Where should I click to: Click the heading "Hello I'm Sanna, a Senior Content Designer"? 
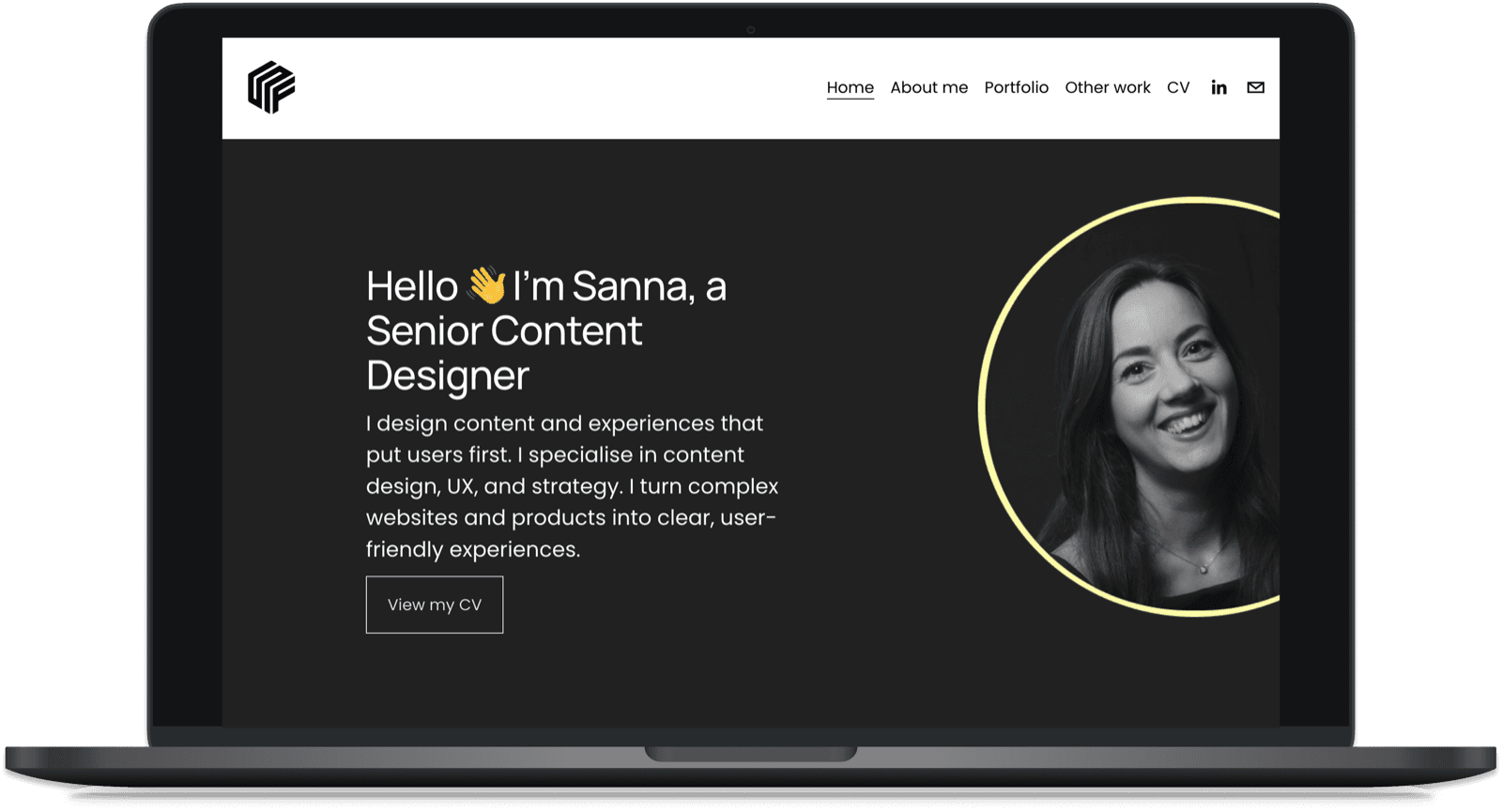point(546,330)
